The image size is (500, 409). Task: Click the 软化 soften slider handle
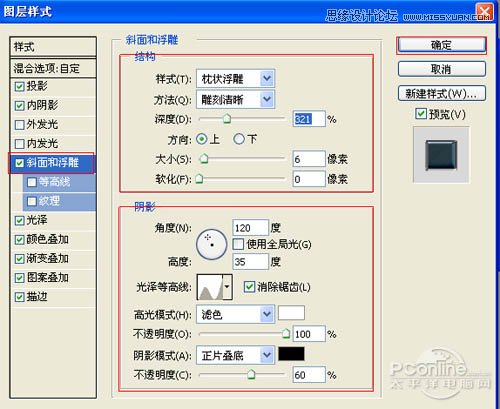pyautogui.click(x=199, y=179)
